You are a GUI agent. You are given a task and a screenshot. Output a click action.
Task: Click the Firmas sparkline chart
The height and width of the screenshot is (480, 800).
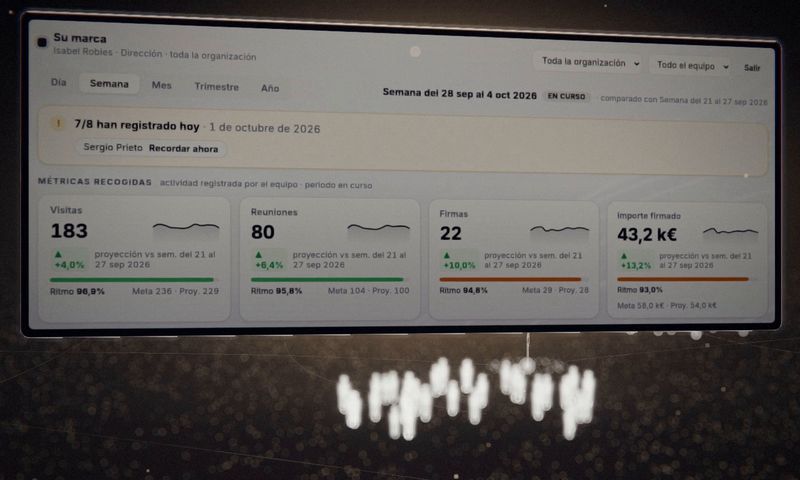[x=560, y=232]
